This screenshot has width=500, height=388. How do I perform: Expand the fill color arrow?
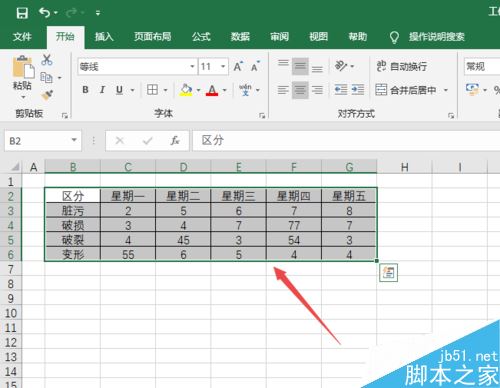point(198,90)
